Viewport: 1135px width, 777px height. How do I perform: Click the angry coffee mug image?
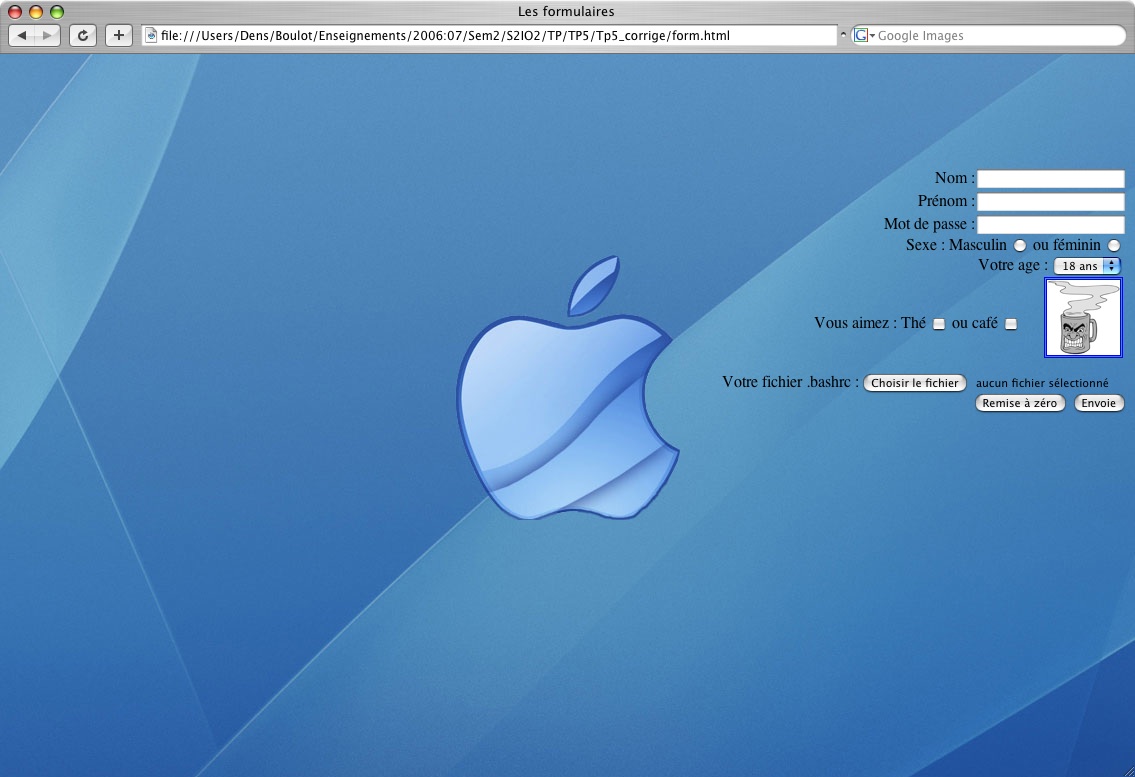point(1083,317)
